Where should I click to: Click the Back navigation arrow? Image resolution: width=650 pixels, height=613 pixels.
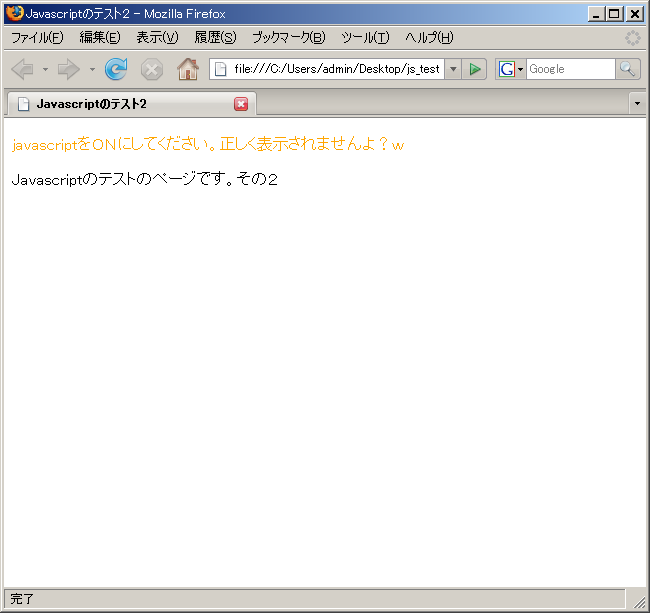(x=23, y=69)
